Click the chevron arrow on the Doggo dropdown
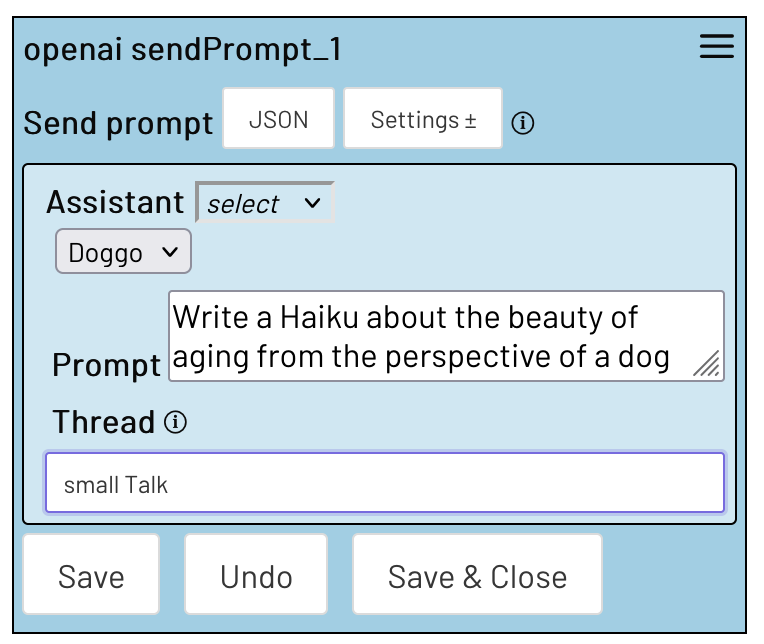 pyautogui.click(x=171, y=252)
